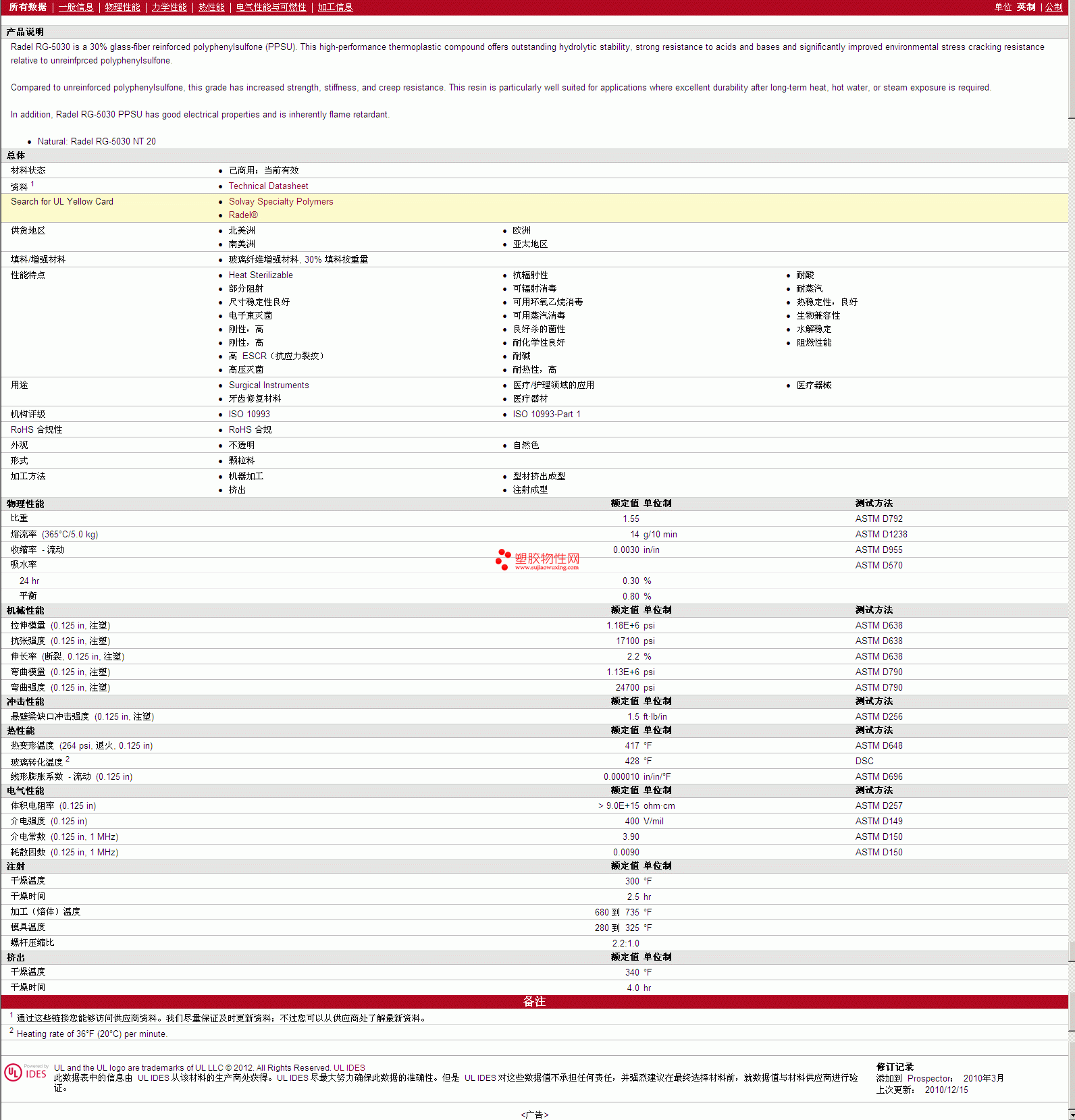This screenshot has height=1120, width=1075.
Task: Click the 'Heat Sterilizable' feature entry
Action: [x=261, y=275]
